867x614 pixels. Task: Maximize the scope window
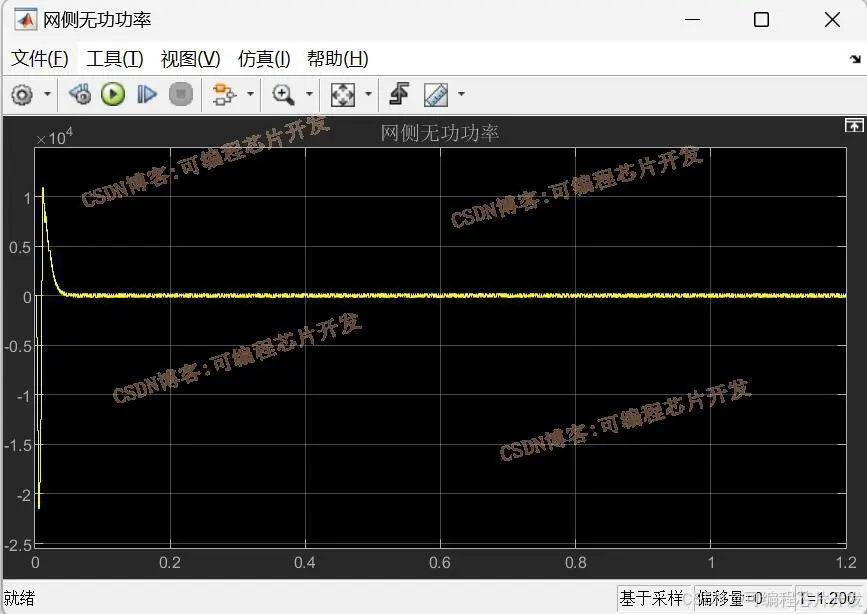tap(761, 20)
